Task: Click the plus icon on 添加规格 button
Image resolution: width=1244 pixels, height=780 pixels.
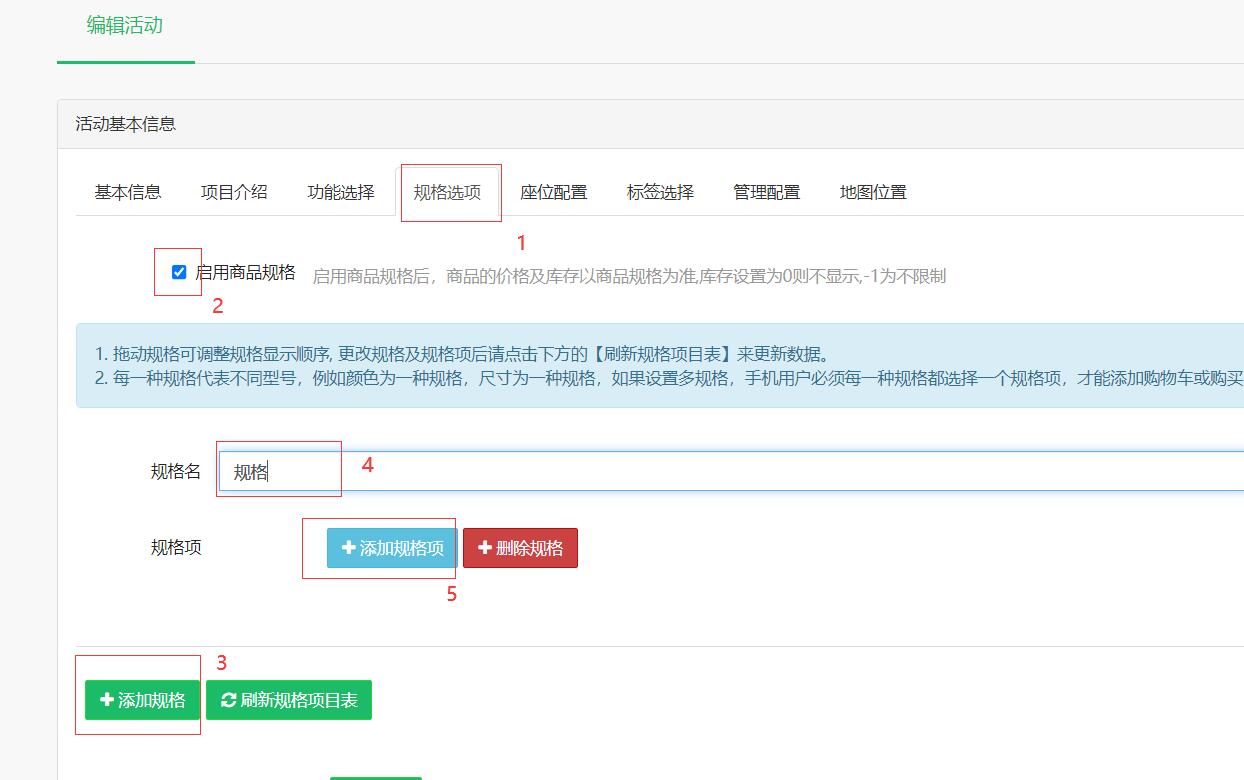Action: pos(106,700)
